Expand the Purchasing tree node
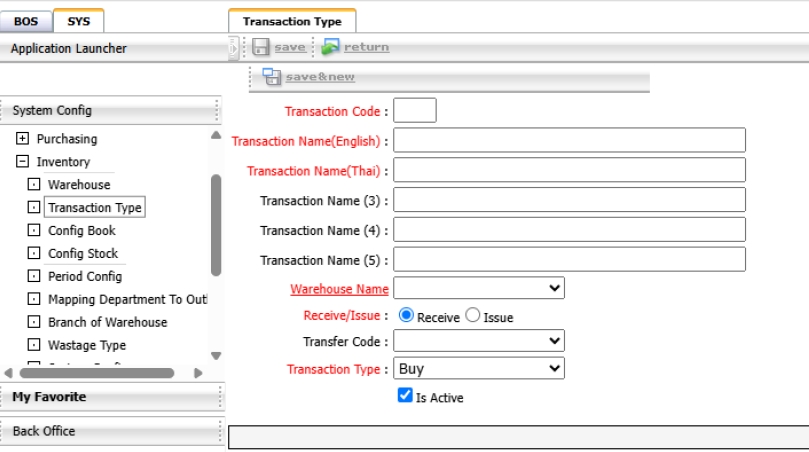Screen dimensions: 809x452 pos(22,139)
